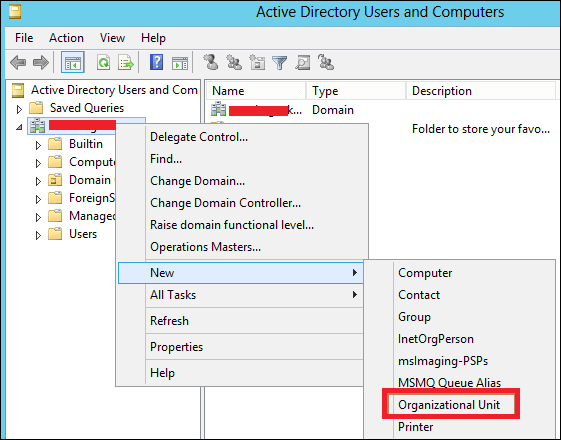Click the Create new group toolbar icon
561x440 pixels.
[x=234, y=62]
